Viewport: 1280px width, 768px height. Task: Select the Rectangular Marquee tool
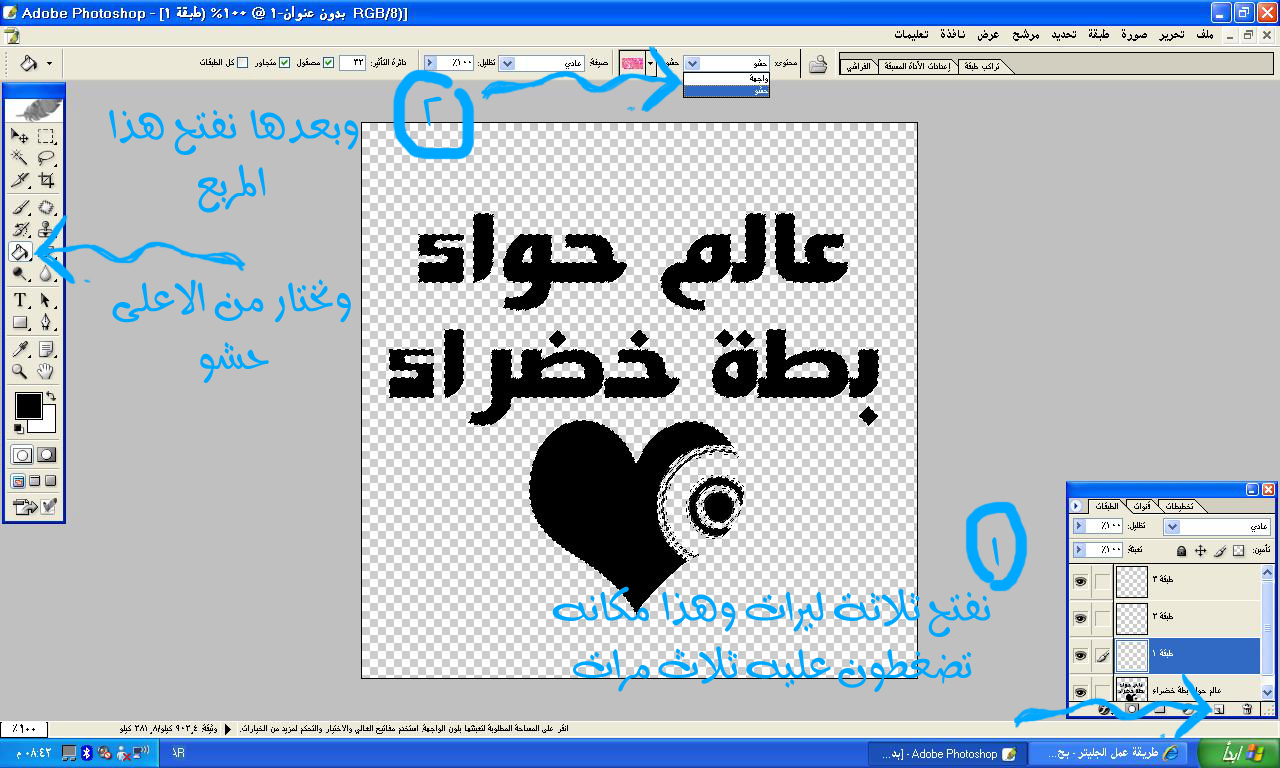[x=46, y=136]
